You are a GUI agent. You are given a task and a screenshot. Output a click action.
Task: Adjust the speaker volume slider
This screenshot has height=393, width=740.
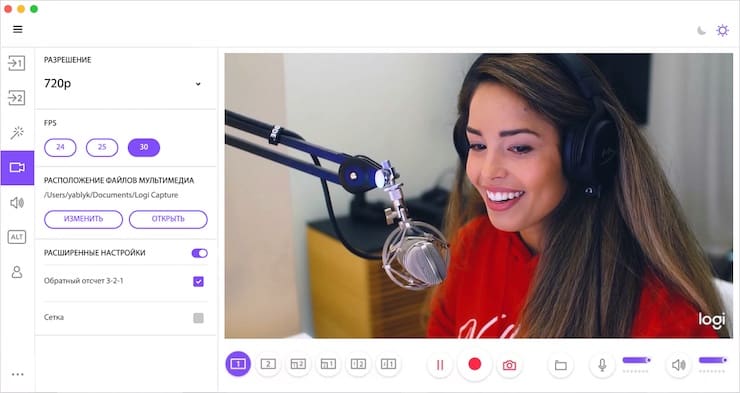pyautogui.click(x=713, y=360)
